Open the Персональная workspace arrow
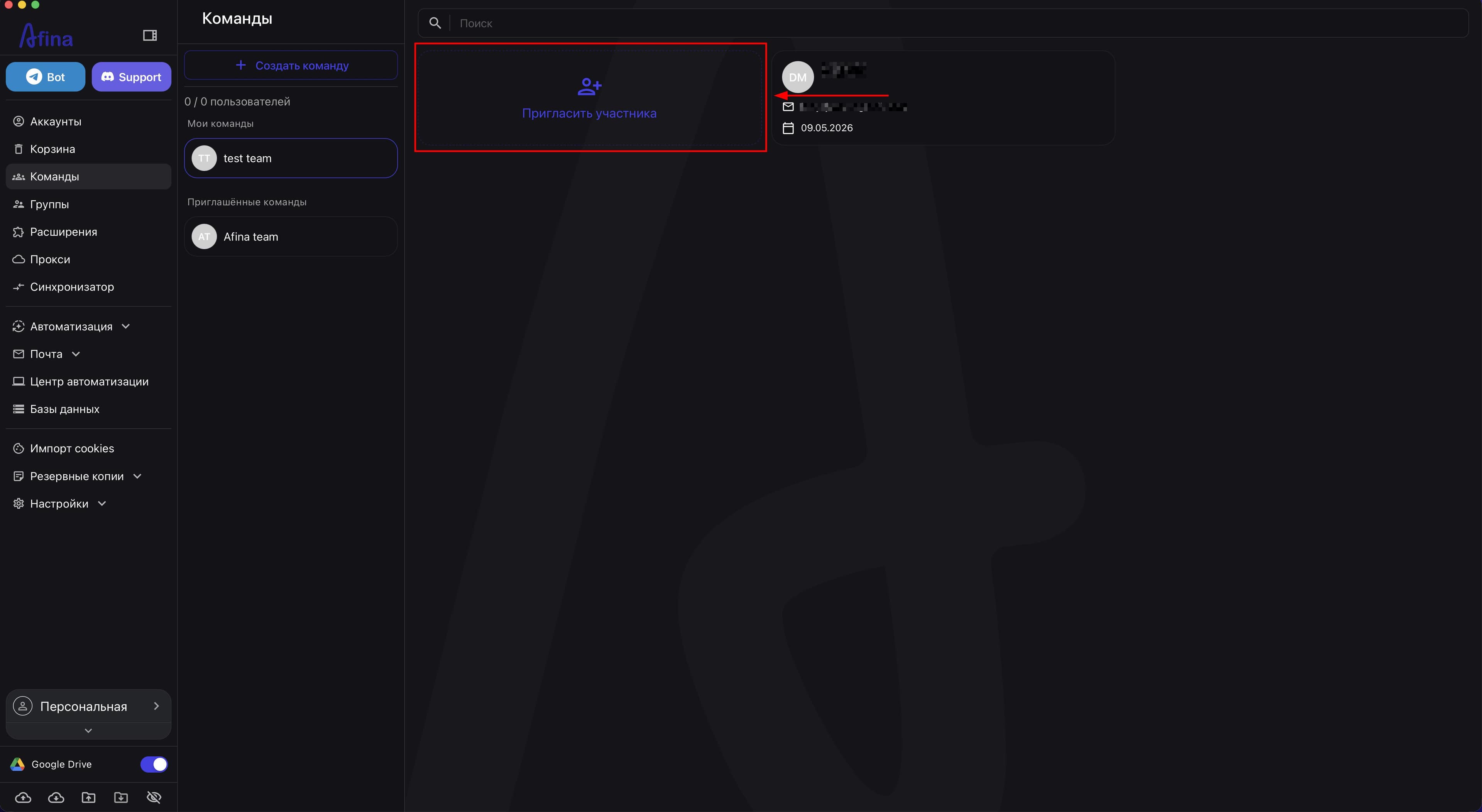Screen dimensions: 1482x812 tap(156, 706)
